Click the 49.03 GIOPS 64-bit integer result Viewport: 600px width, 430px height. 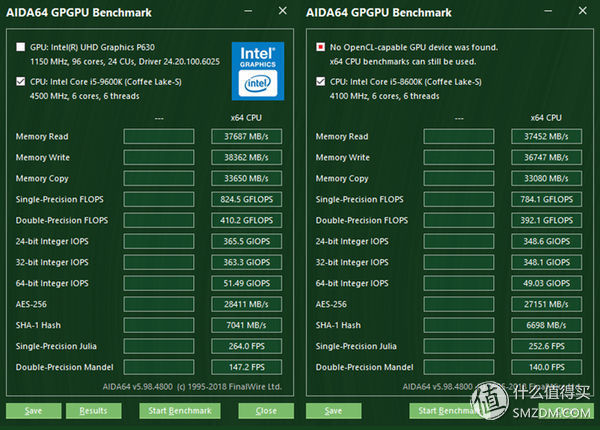546,283
